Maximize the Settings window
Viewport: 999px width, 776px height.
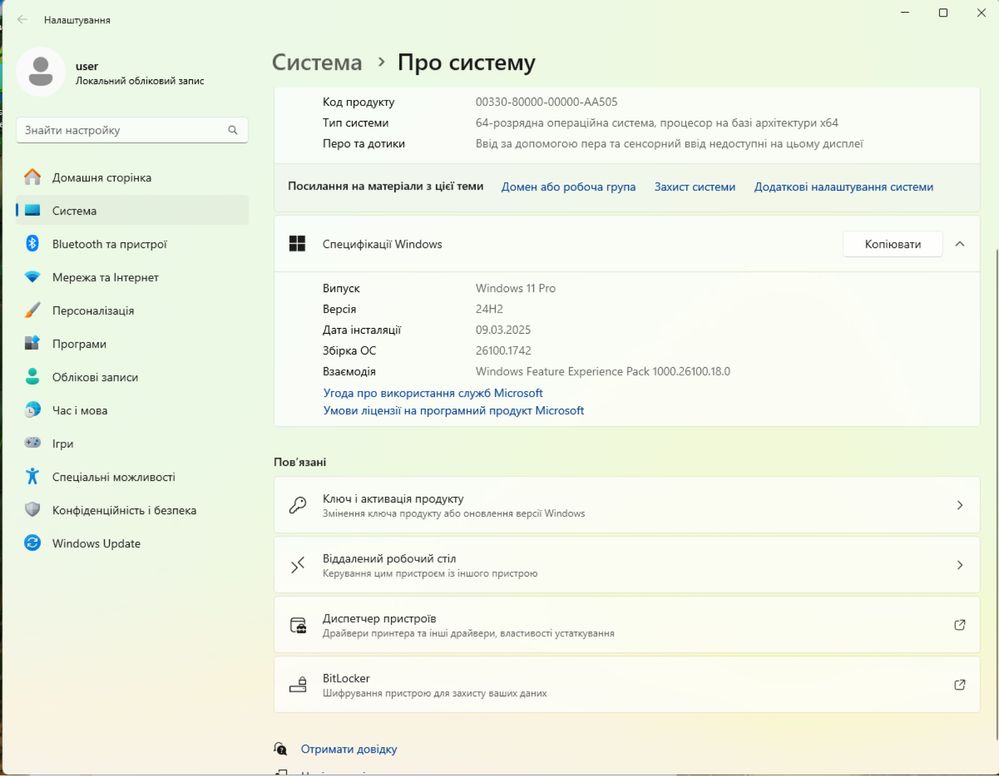(943, 13)
